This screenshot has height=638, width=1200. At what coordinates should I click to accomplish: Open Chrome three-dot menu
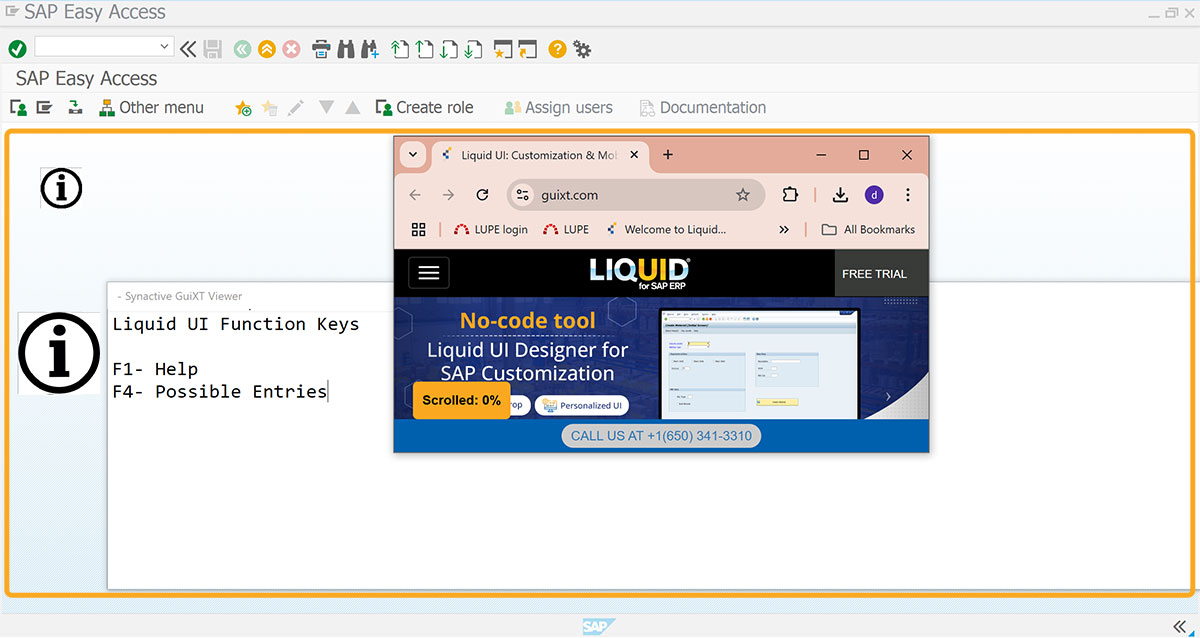[908, 195]
